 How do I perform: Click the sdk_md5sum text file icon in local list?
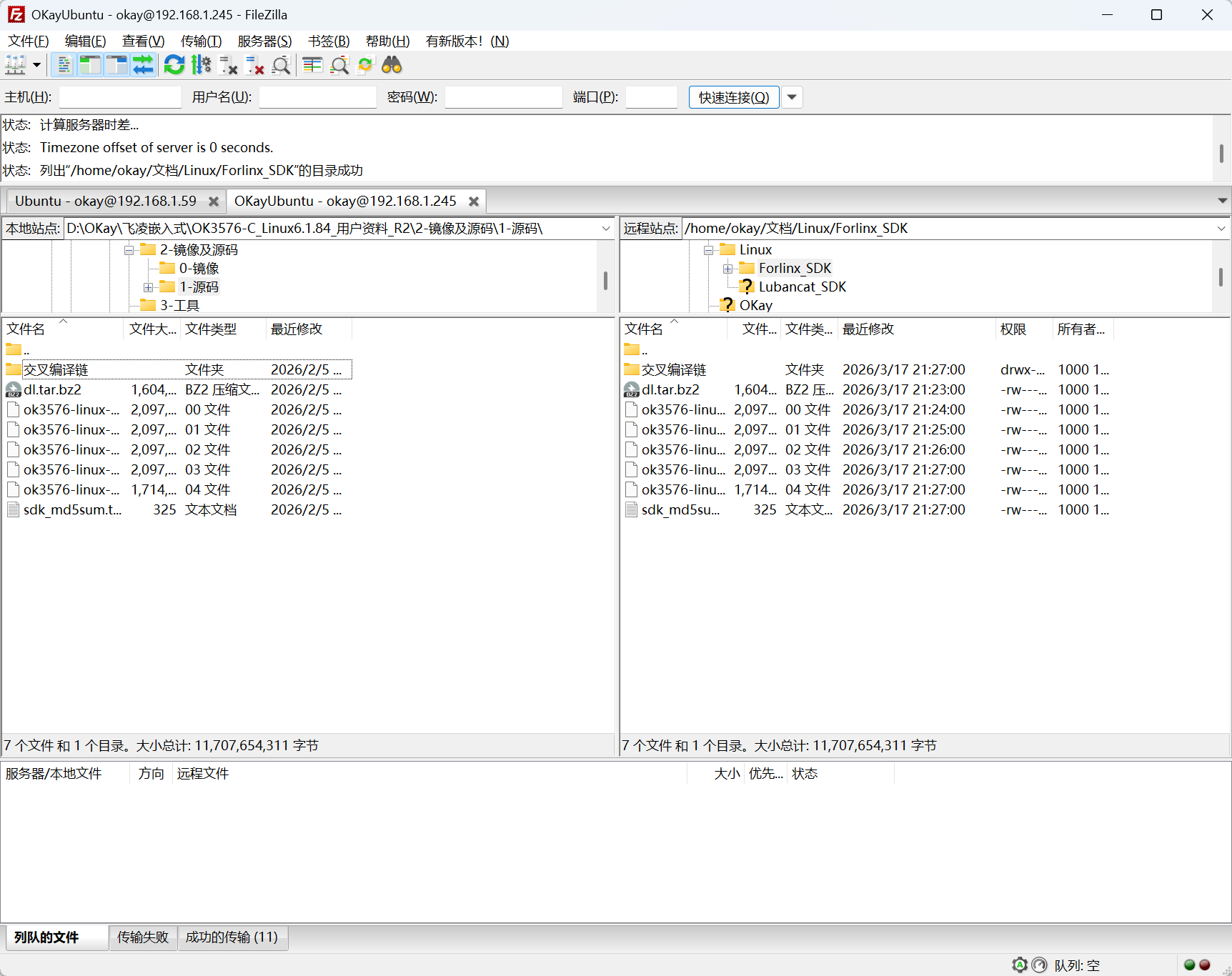[x=14, y=510]
